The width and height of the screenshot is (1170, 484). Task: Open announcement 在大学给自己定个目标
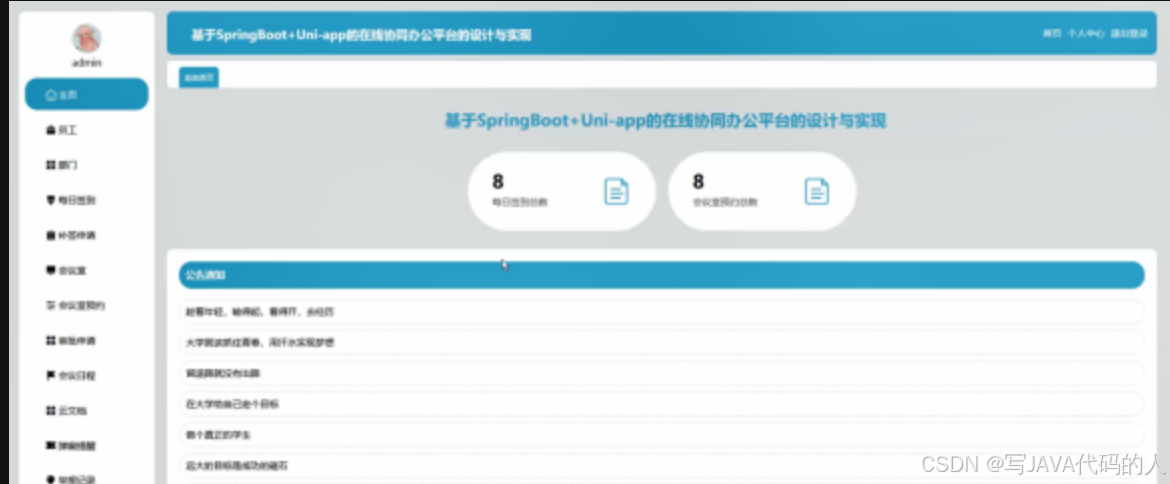661,403
